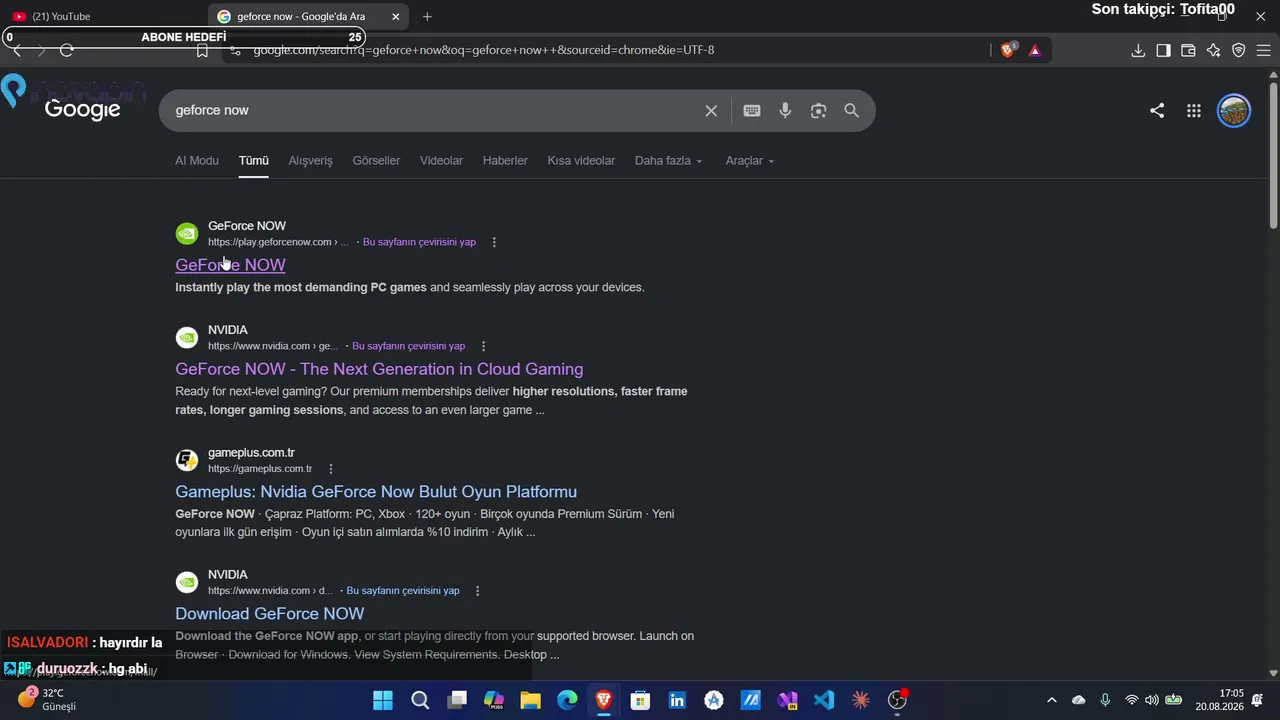Viewport: 1280px width, 720px height.
Task: Click the Google logo
Action: pos(83,109)
